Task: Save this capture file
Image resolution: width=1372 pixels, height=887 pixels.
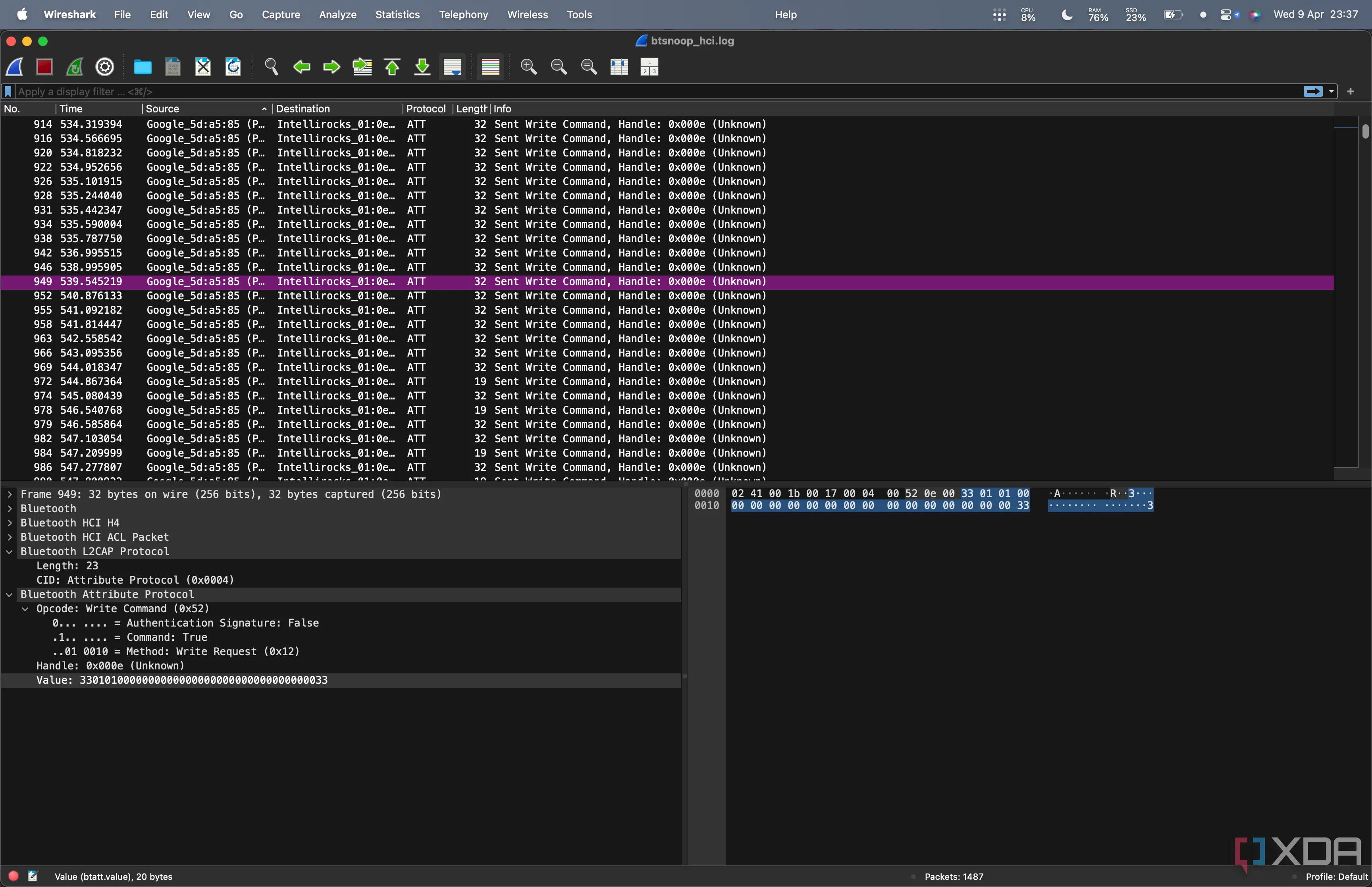Action: tap(173, 67)
